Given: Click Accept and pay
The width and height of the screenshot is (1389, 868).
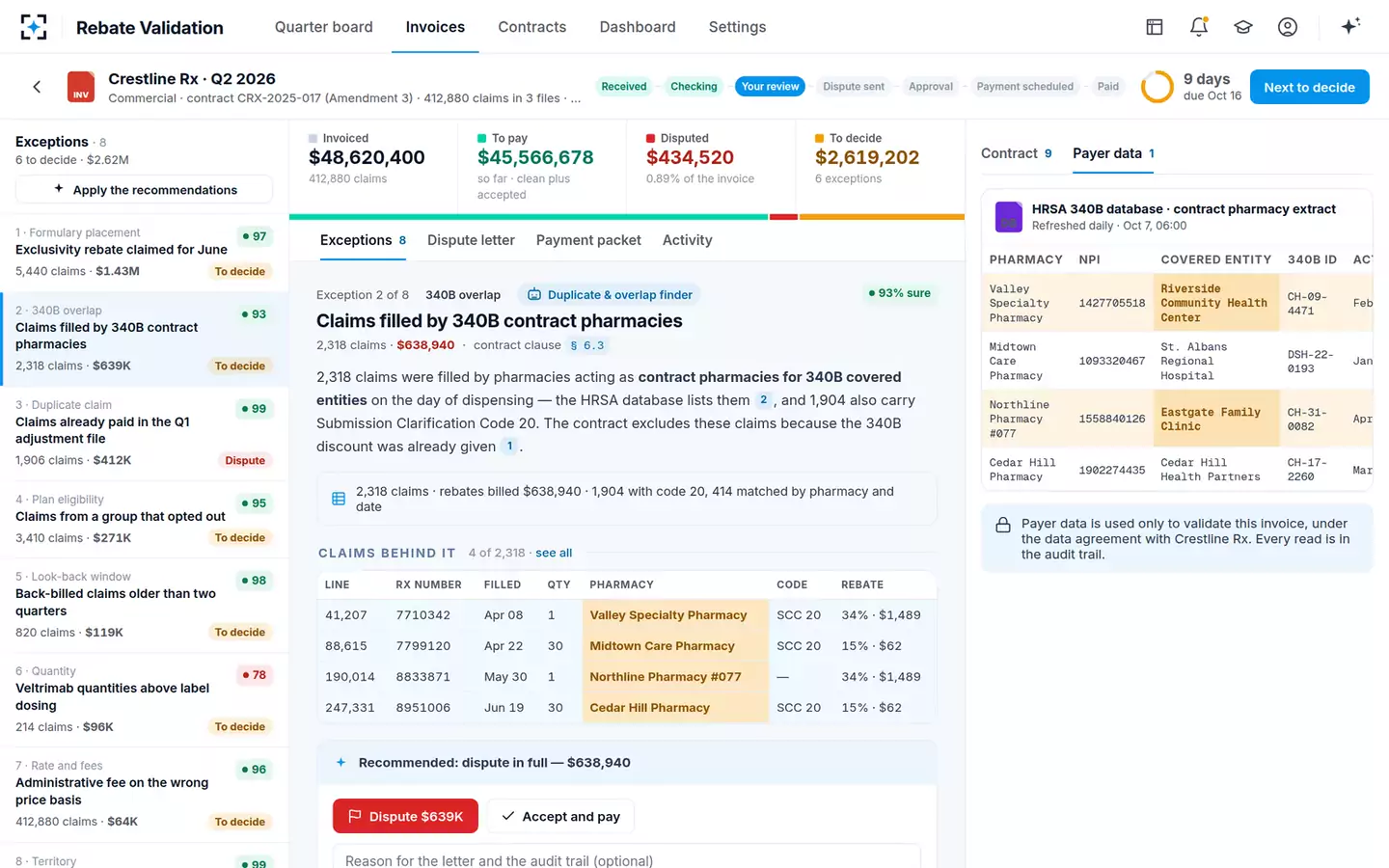Looking at the screenshot, I should click(560, 816).
